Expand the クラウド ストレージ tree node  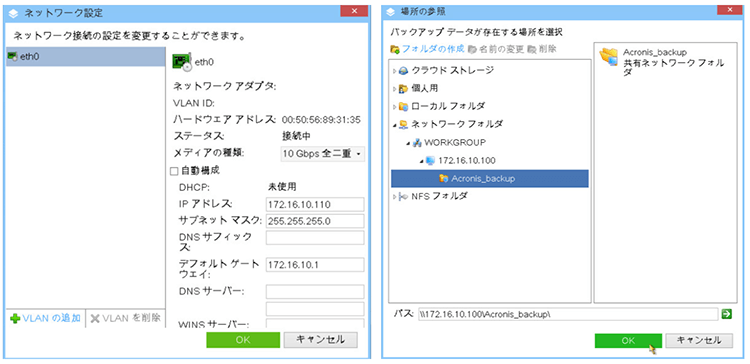395,71
